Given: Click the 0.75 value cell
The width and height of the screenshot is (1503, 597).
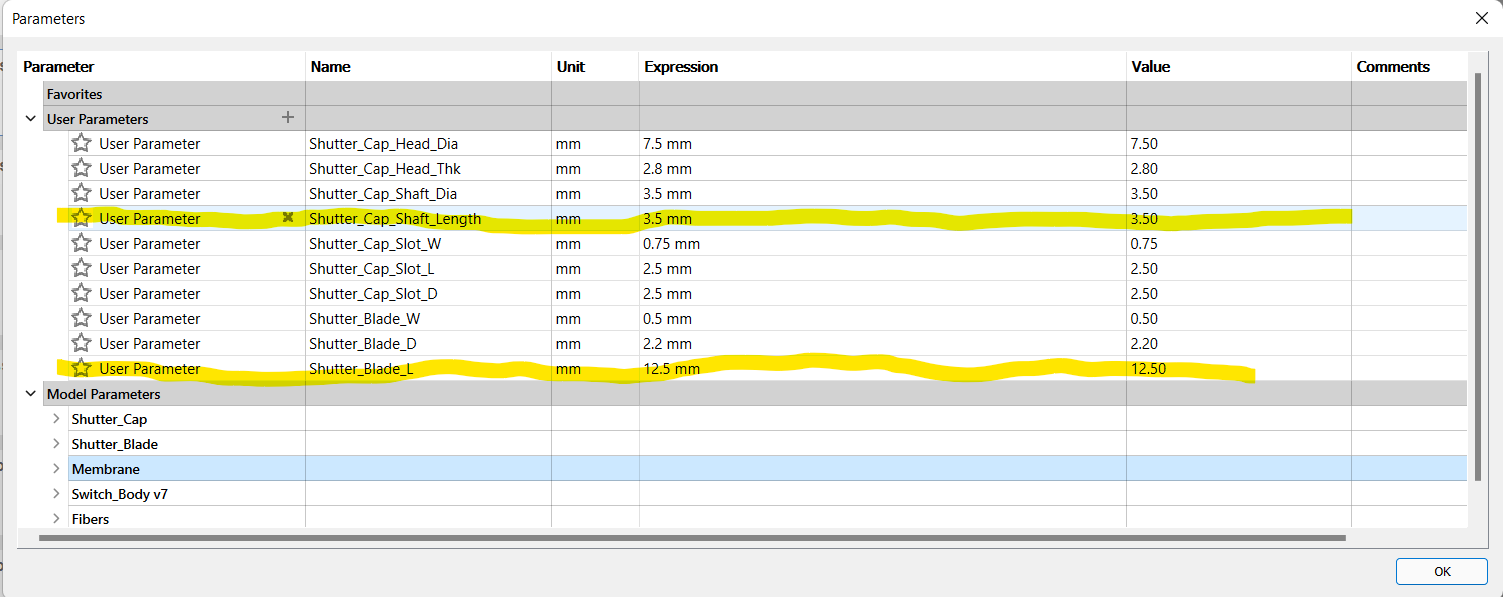Looking at the screenshot, I should click(1239, 243).
